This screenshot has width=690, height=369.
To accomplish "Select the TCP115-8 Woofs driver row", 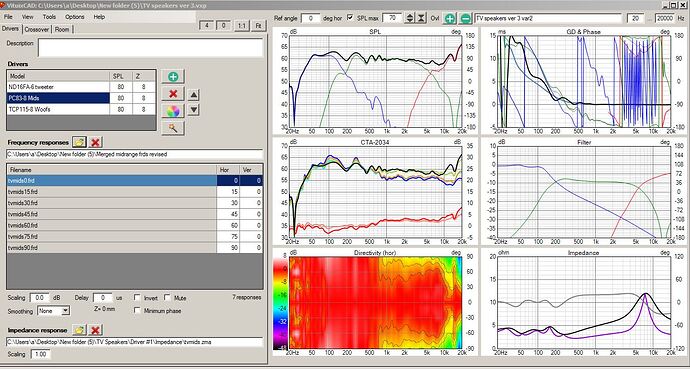I will (81, 110).
